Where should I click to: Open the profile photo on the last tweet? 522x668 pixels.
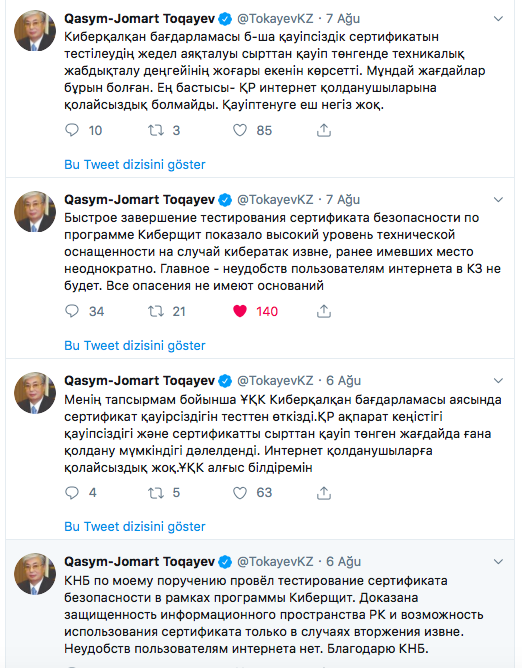point(35,574)
